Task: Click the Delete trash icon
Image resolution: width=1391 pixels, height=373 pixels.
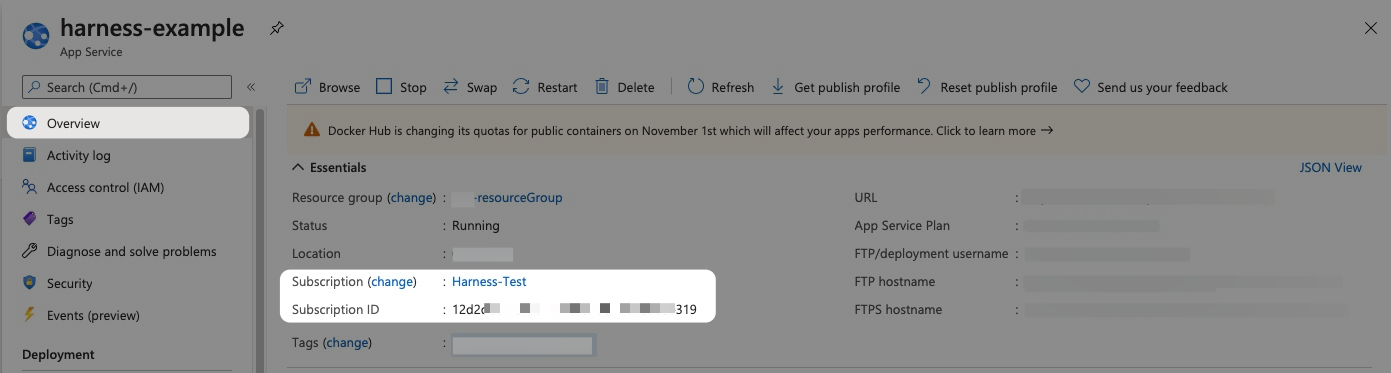Action: tap(602, 87)
